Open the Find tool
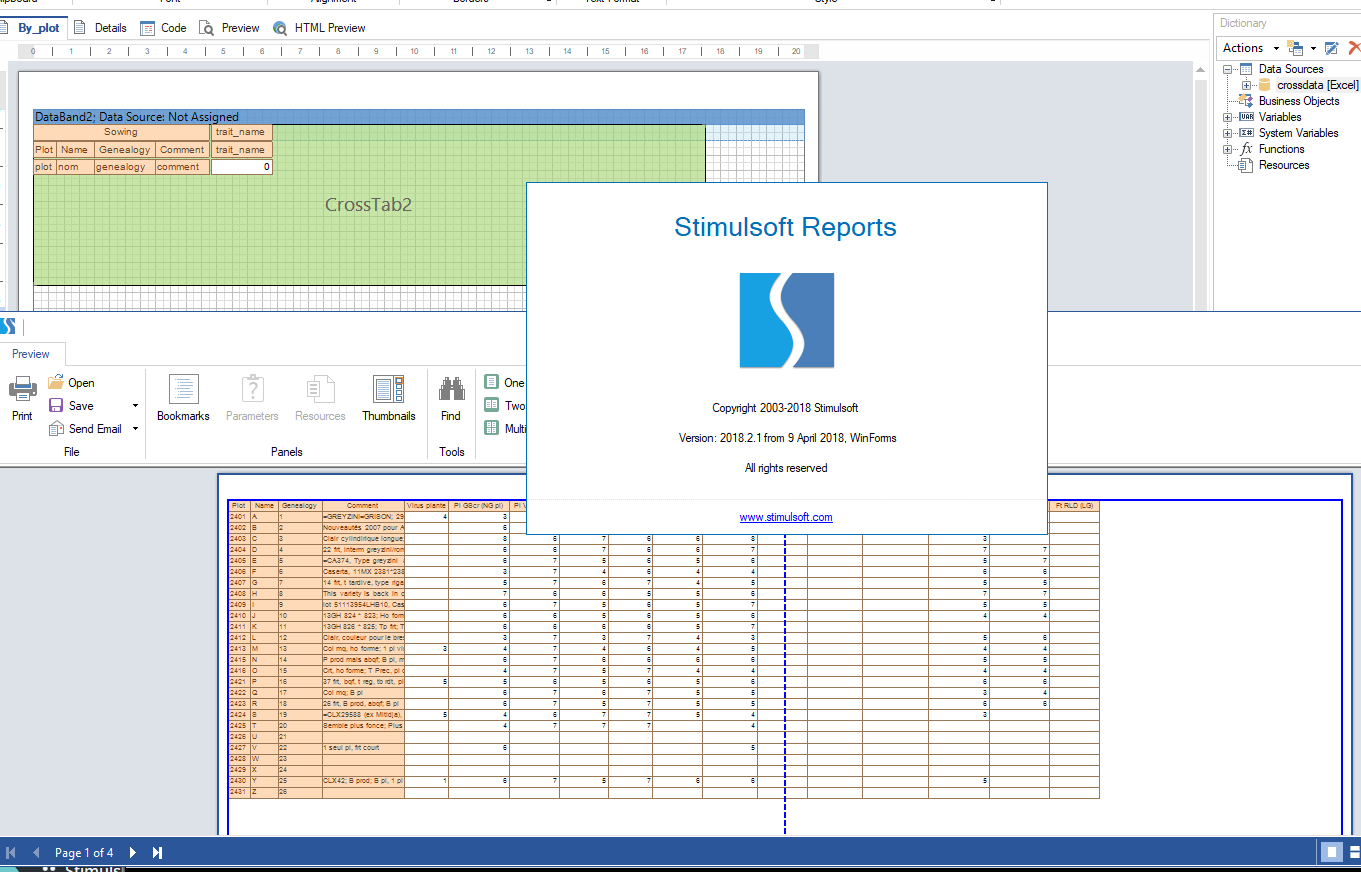 [451, 398]
